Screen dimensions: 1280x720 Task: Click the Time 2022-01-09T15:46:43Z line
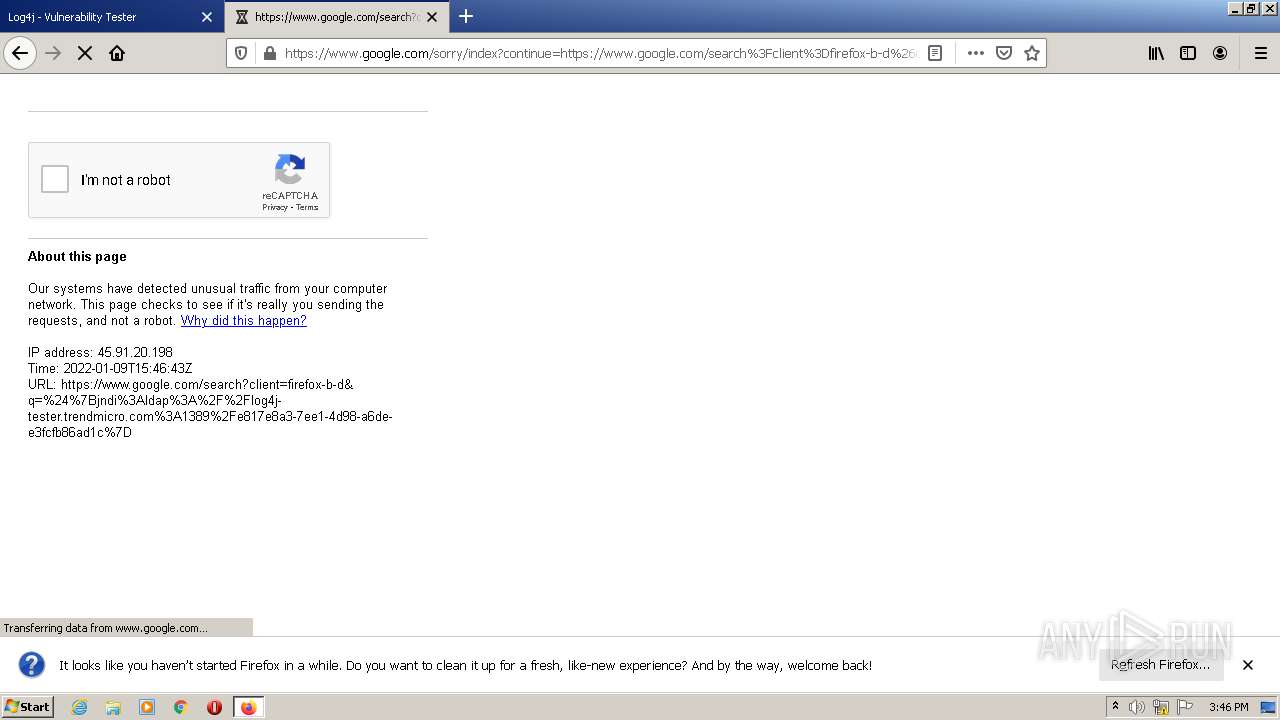[x=110, y=369]
